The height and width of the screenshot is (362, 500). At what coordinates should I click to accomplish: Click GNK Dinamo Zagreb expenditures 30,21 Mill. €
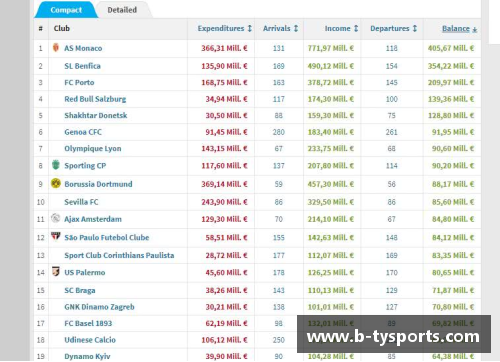[x=226, y=307]
